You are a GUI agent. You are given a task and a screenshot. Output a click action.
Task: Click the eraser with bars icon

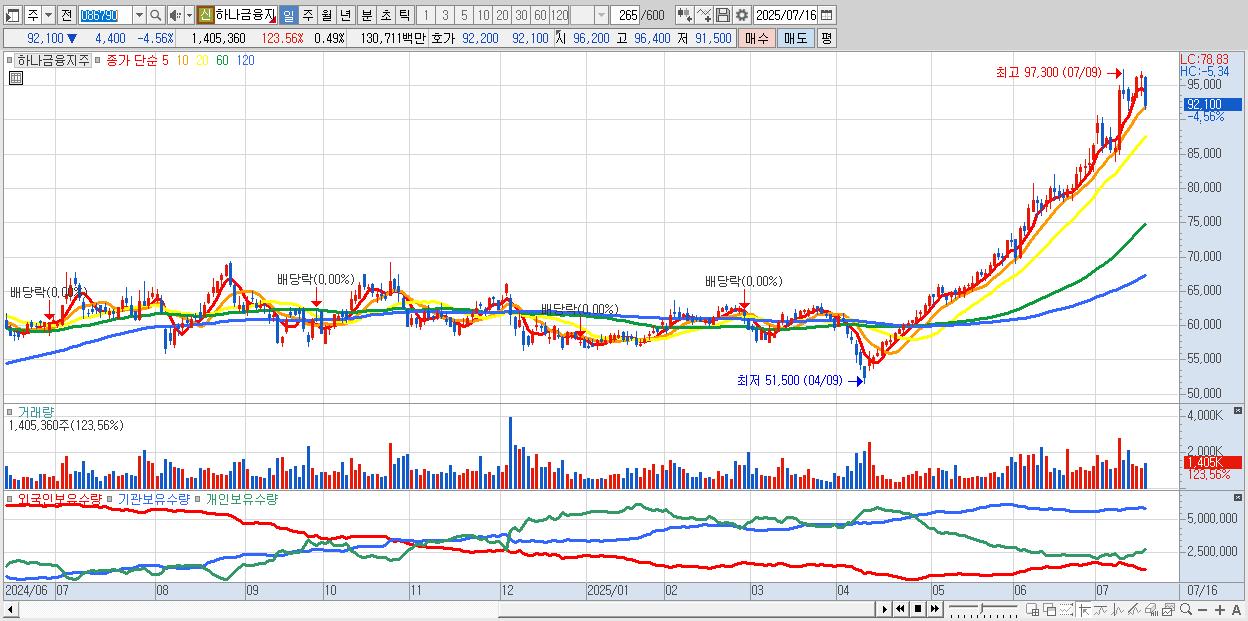click(x=1151, y=609)
